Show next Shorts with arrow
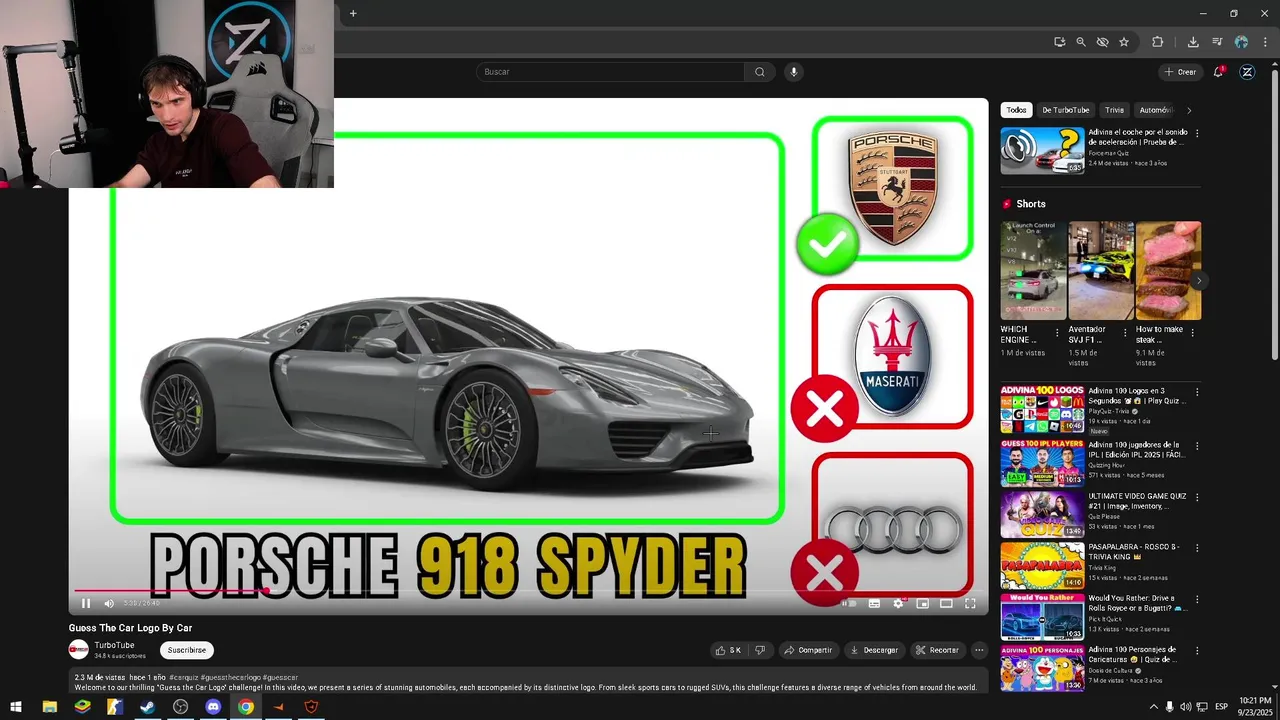This screenshot has height=720, width=1280. coord(1198,281)
